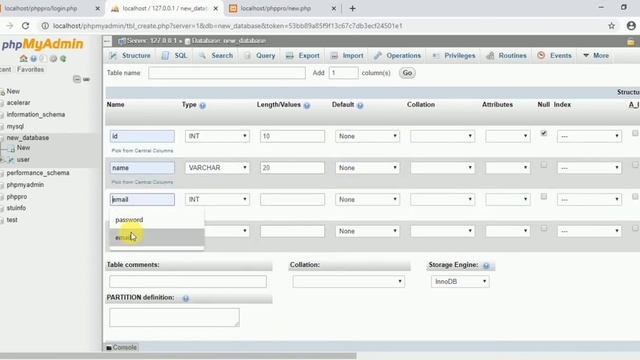Open Collation dropdown for name column

coord(442,168)
